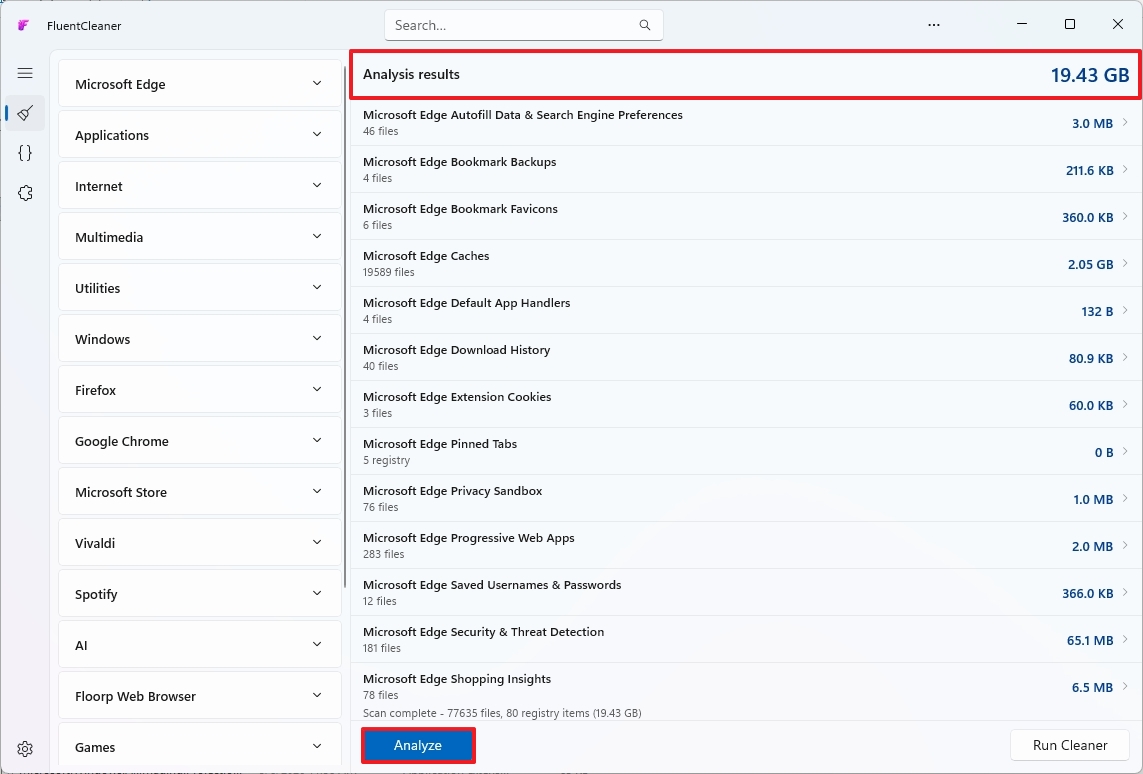Open the three-dot more options menu
The width and height of the screenshot is (1143, 774).
tap(934, 25)
